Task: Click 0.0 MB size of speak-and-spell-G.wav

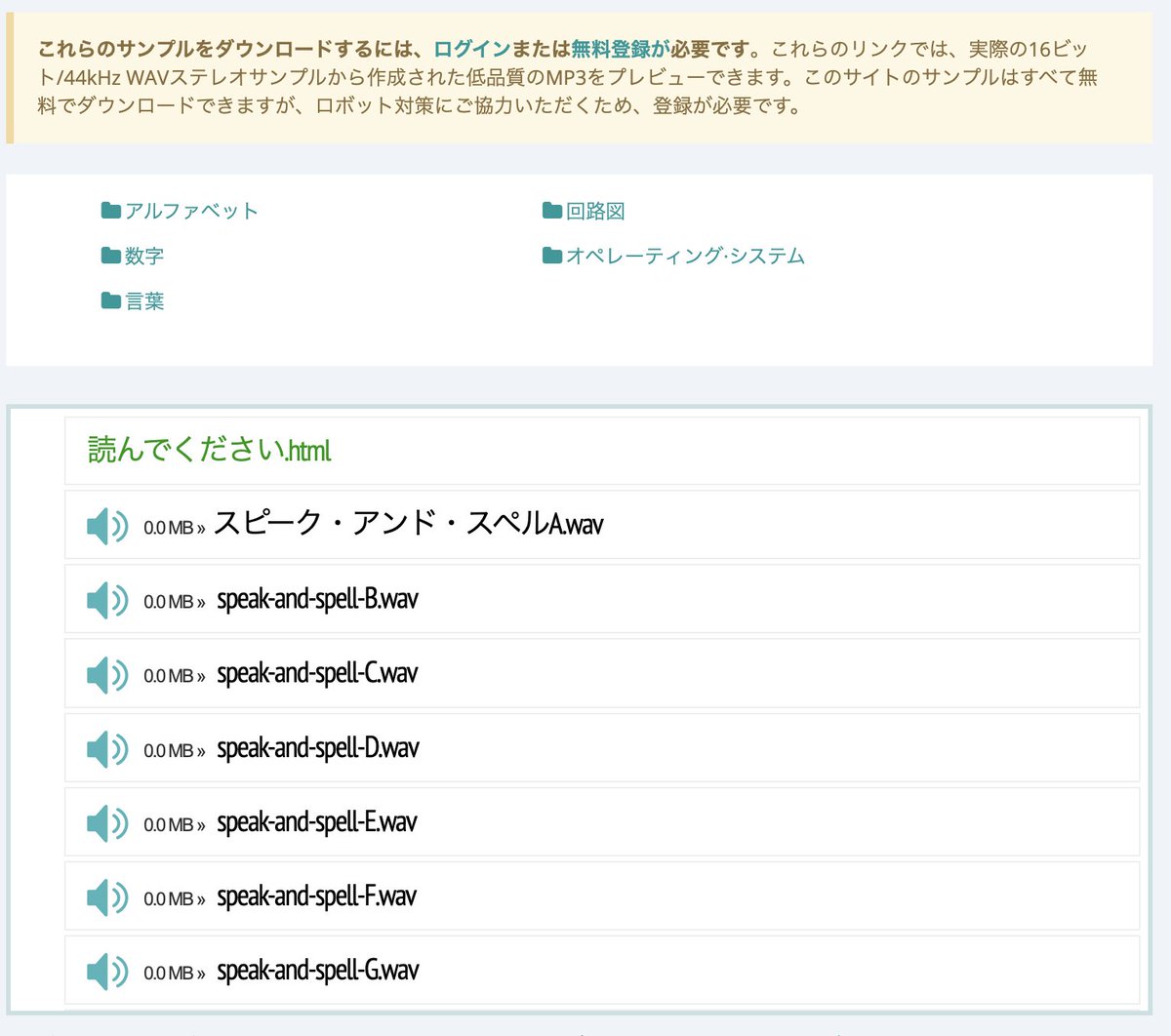Action: [x=168, y=974]
